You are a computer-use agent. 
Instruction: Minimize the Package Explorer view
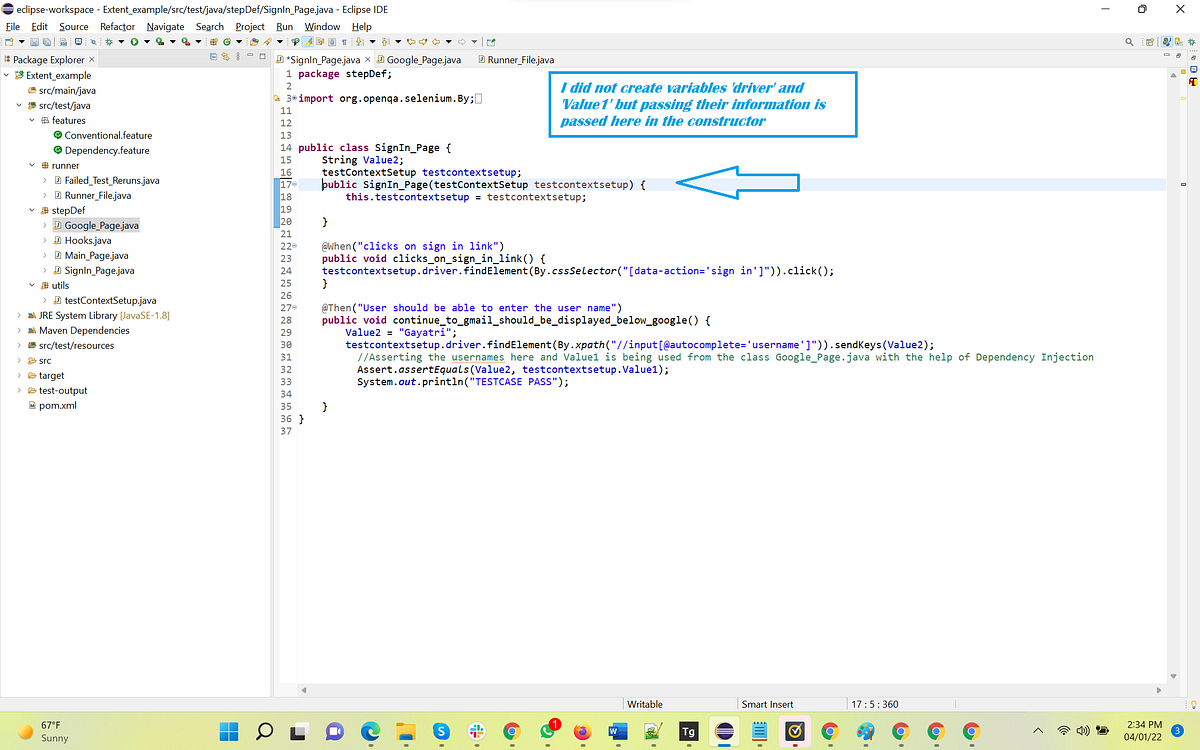[250, 57]
